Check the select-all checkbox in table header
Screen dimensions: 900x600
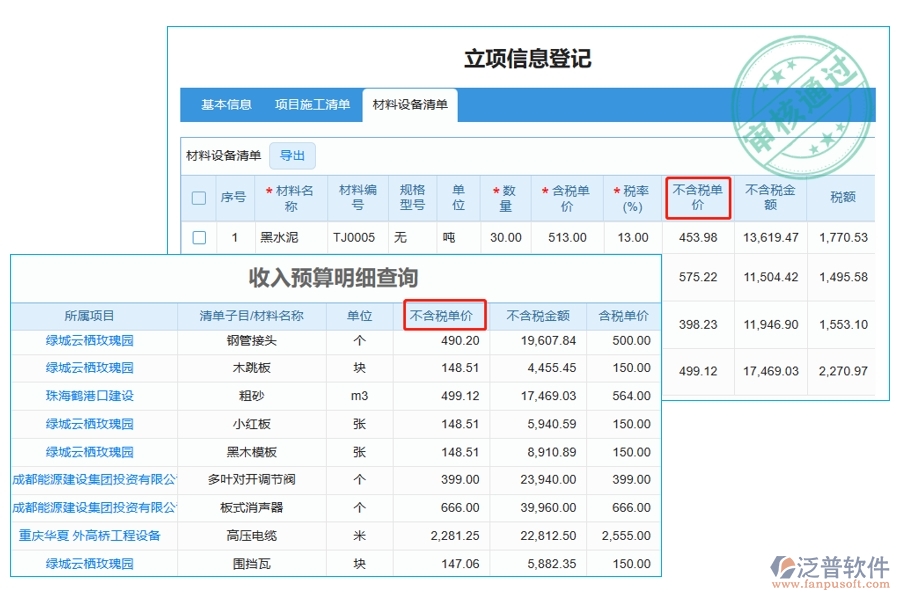pos(197,197)
